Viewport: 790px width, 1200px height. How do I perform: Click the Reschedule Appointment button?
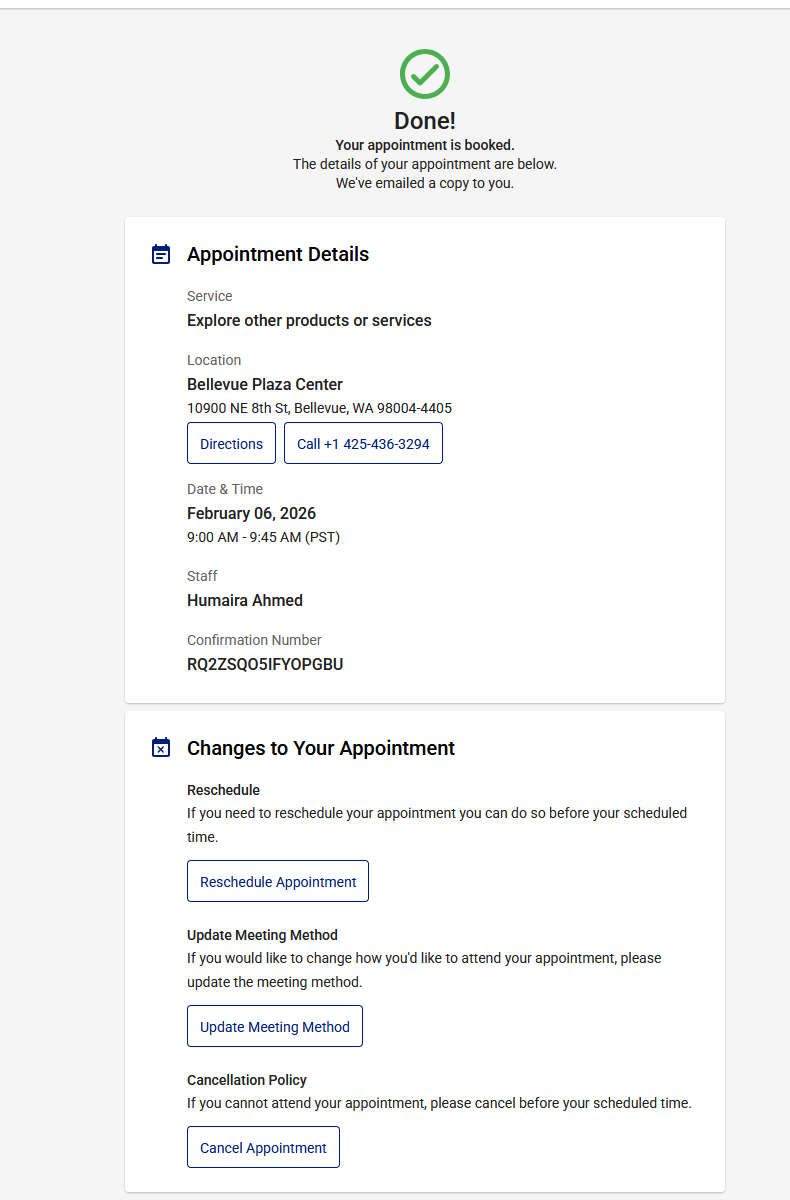coord(278,881)
